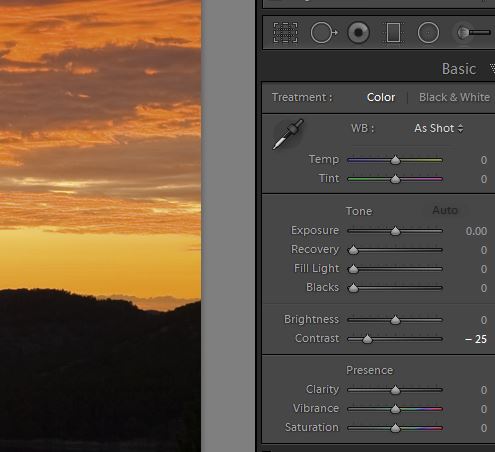This screenshot has height=452, width=495.
Task: Click the Auto tone button
Action: tap(445, 210)
